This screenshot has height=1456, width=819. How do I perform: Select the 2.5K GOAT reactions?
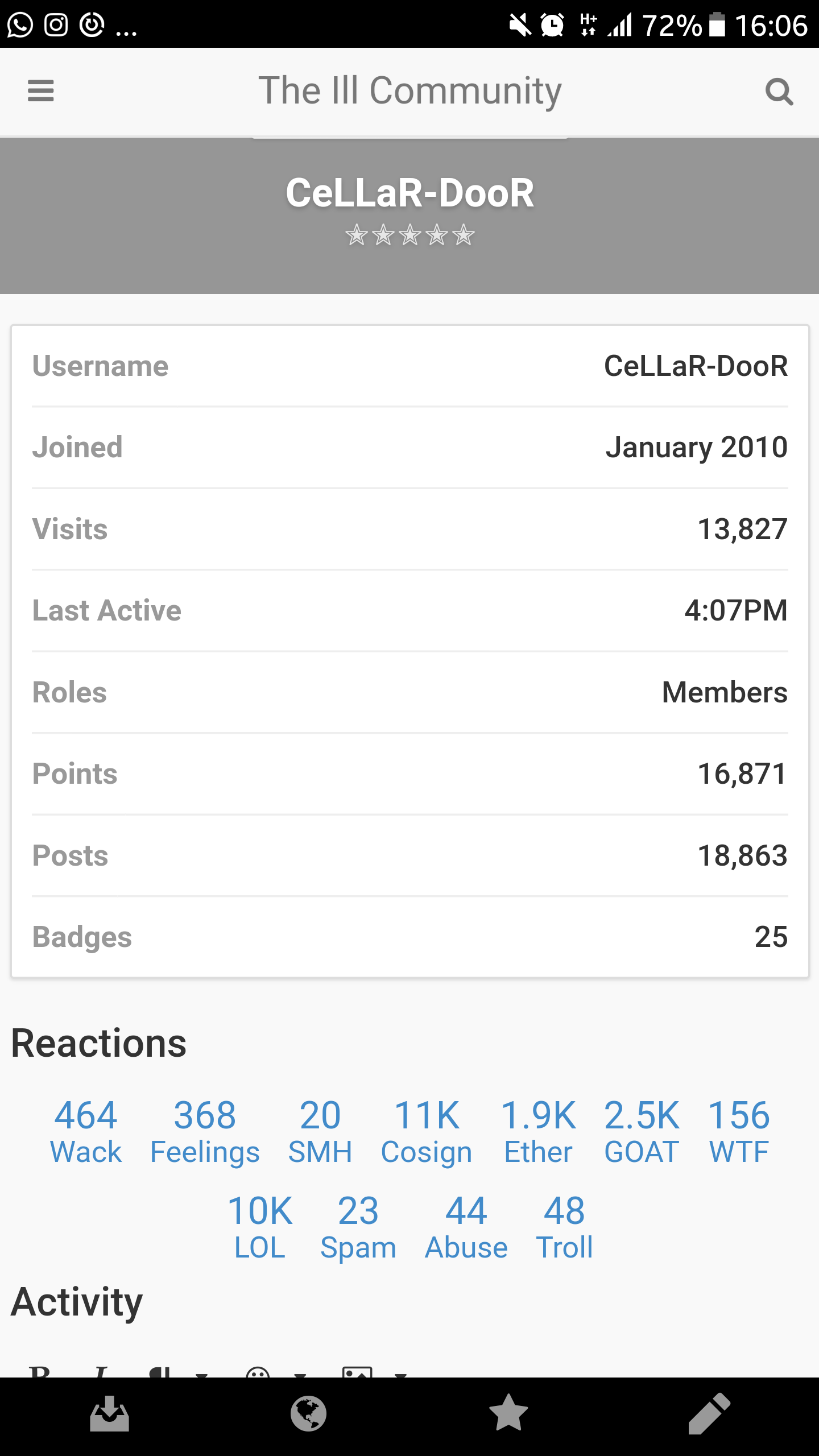642,1131
